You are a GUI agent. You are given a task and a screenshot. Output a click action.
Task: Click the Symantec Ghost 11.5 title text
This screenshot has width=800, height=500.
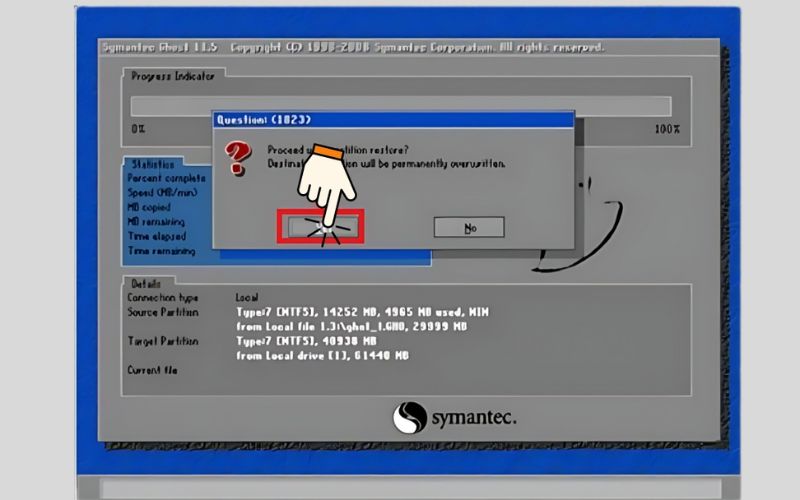tap(160, 47)
